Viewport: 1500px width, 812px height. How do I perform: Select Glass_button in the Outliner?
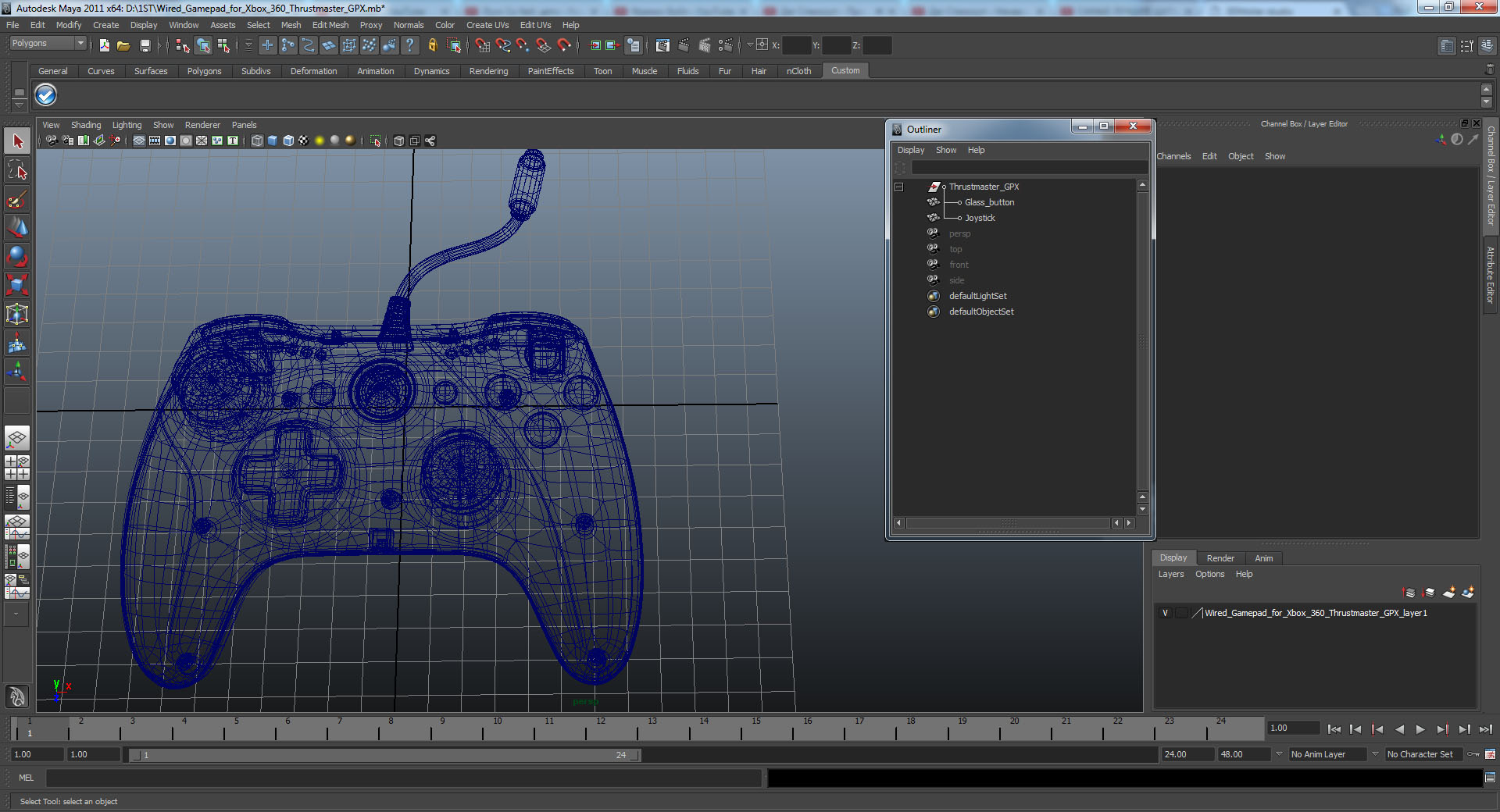989,202
